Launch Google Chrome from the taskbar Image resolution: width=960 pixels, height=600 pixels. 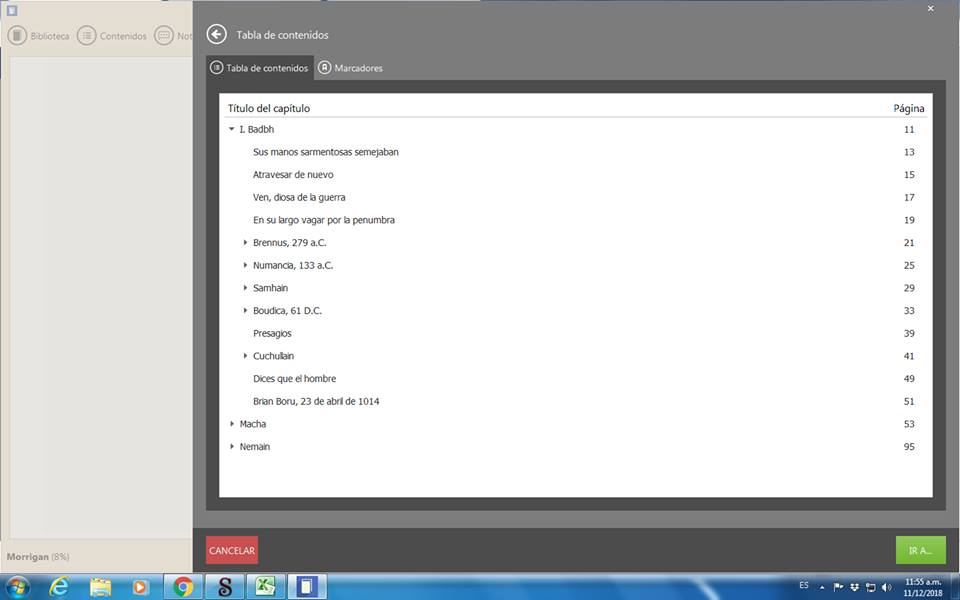click(x=183, y=587)
